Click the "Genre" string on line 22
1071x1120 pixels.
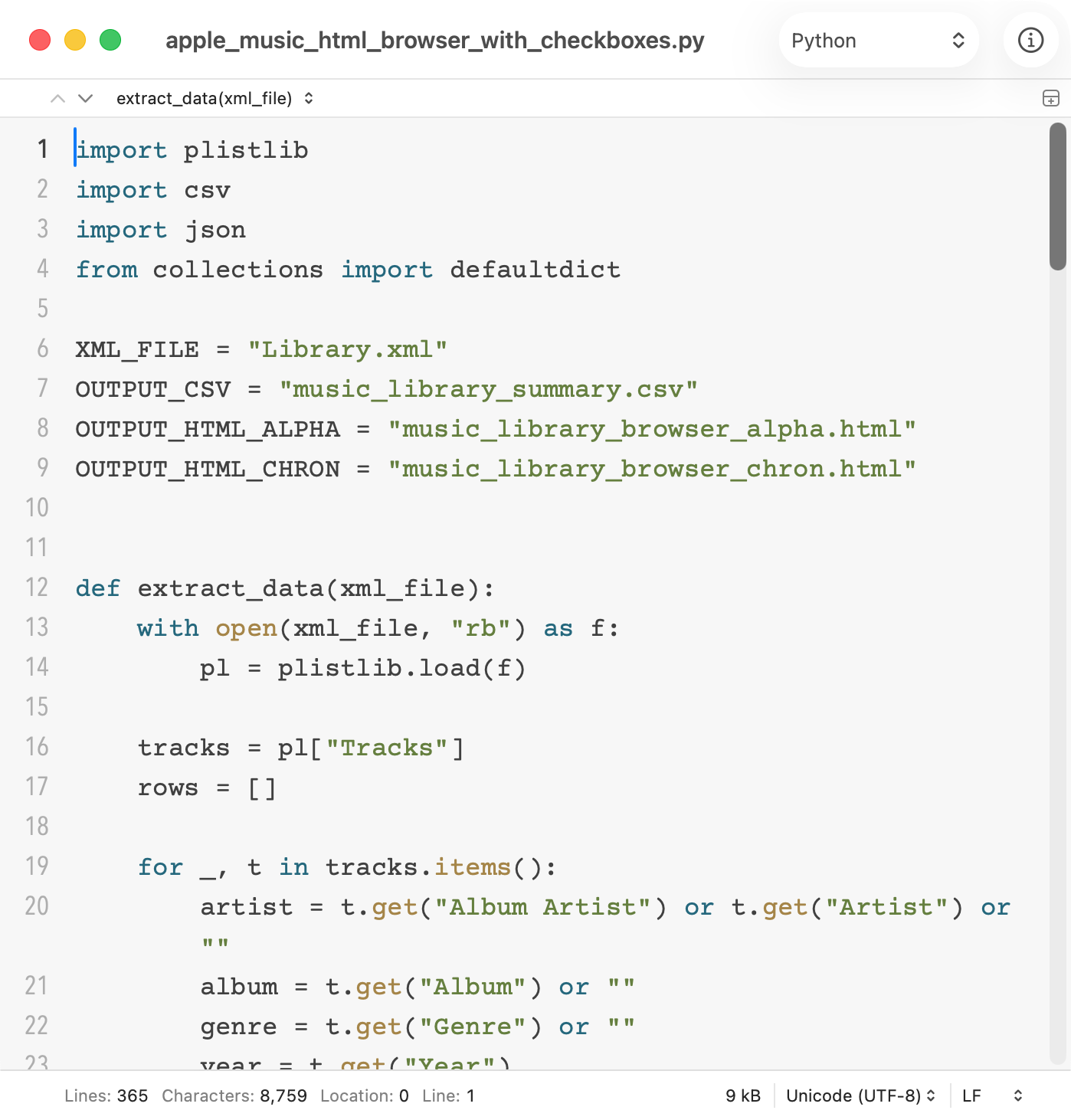[x=473, y=1027]
